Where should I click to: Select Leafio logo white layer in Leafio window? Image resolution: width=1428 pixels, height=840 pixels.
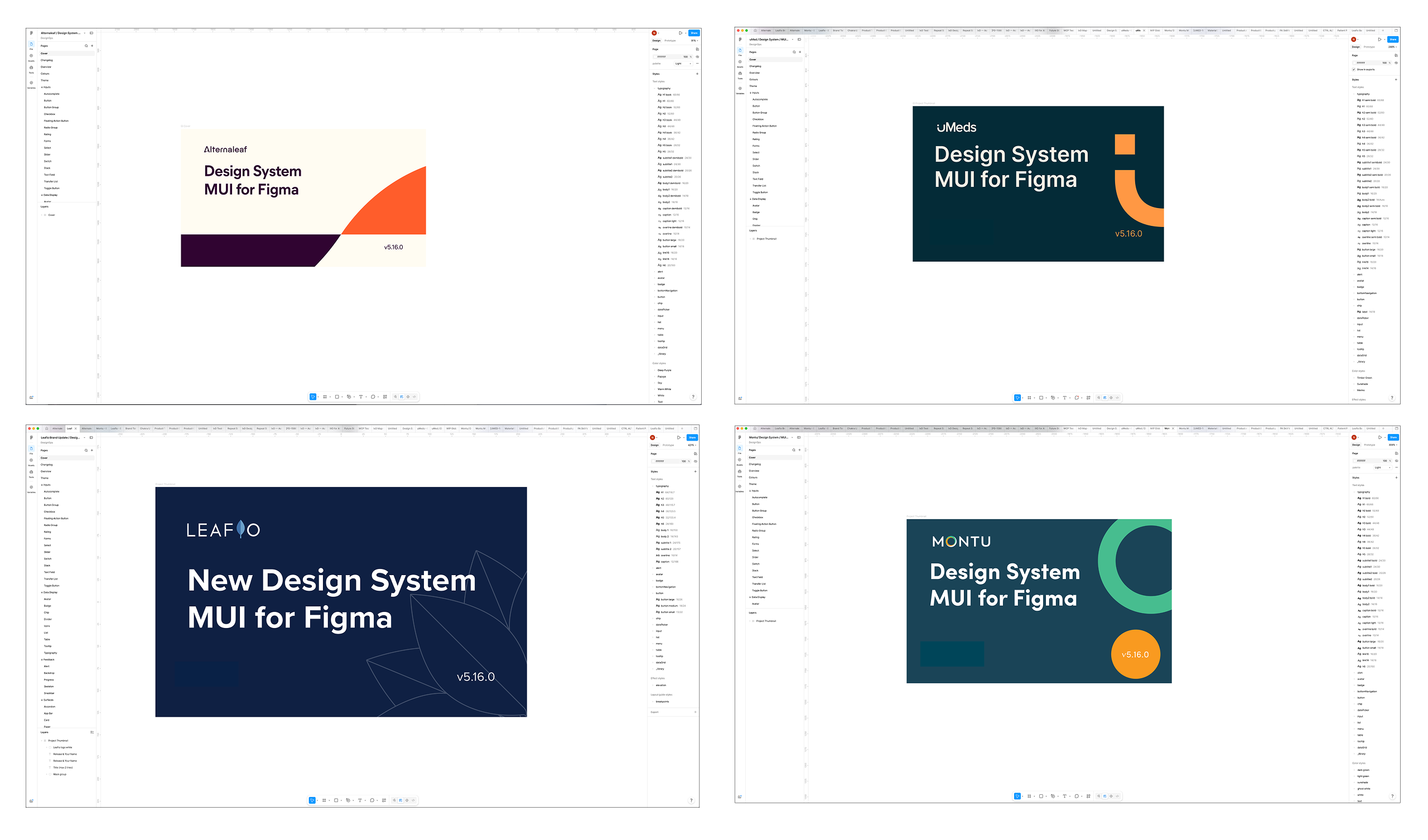tap(63, 747)
